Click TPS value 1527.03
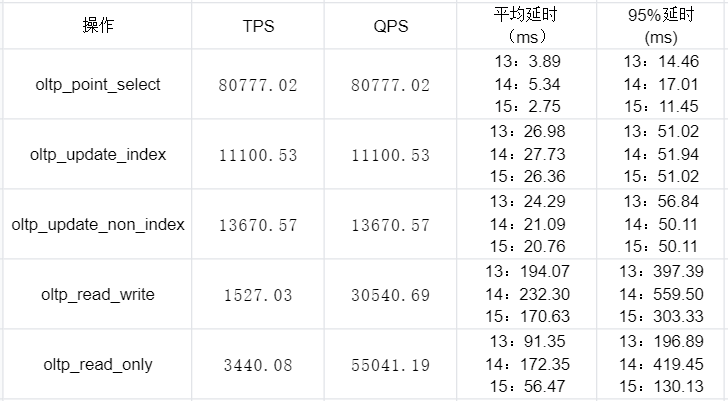Viewport: 728px width, 401px height. coord(258,294)
